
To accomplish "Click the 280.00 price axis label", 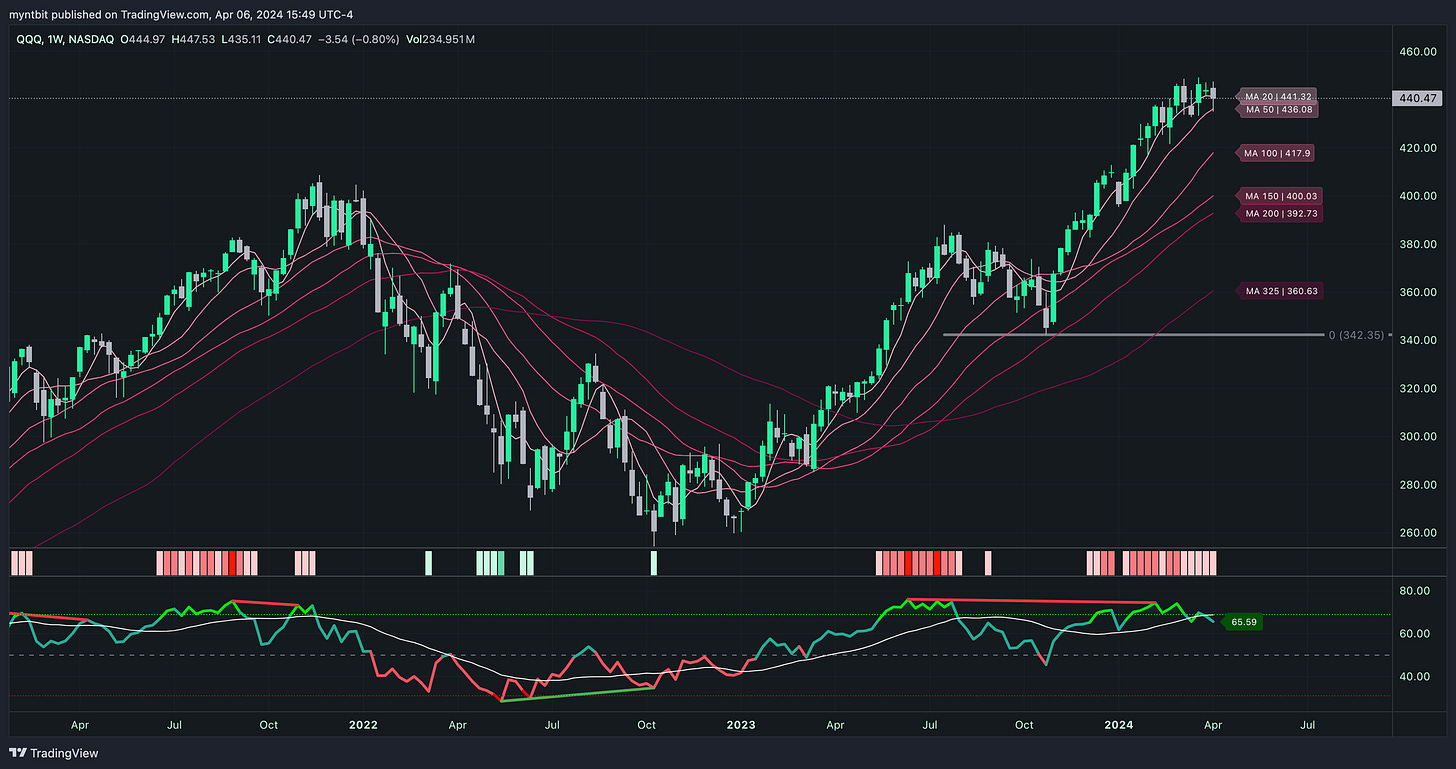I will coord(1419,484).
